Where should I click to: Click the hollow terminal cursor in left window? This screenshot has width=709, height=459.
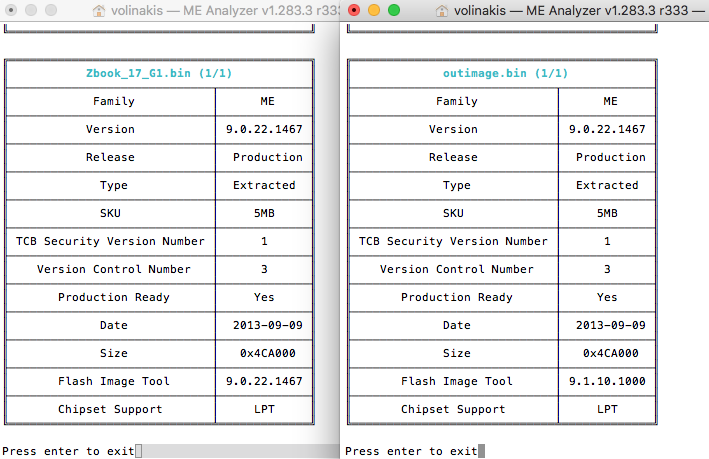click(x=139, y=451)
